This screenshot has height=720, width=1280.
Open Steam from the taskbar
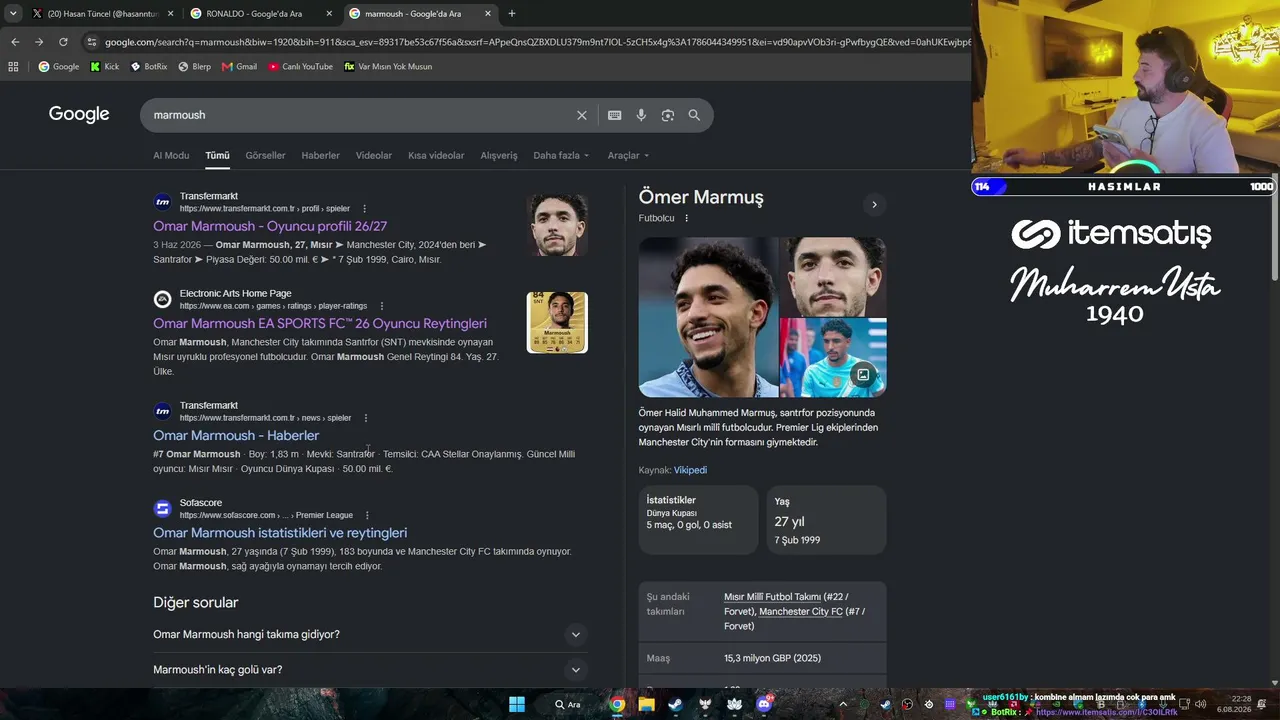(x=676, y=704)
